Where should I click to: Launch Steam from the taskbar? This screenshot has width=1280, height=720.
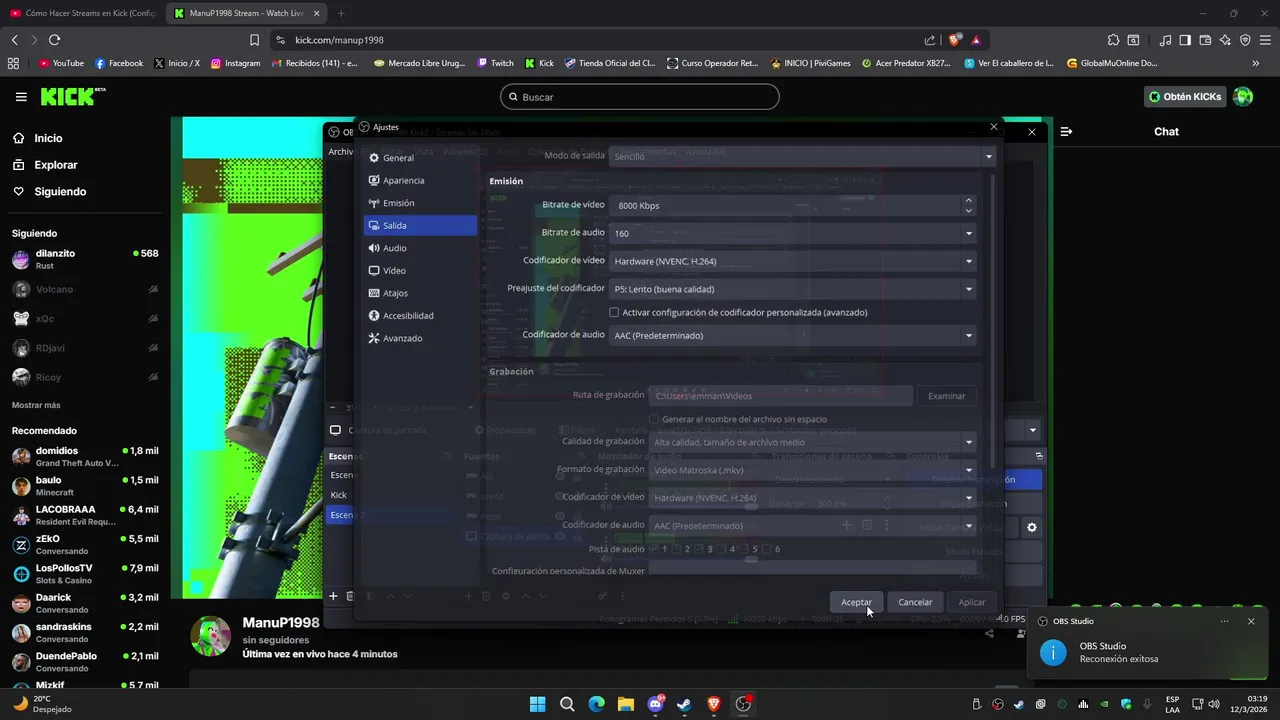coord(684,704)
